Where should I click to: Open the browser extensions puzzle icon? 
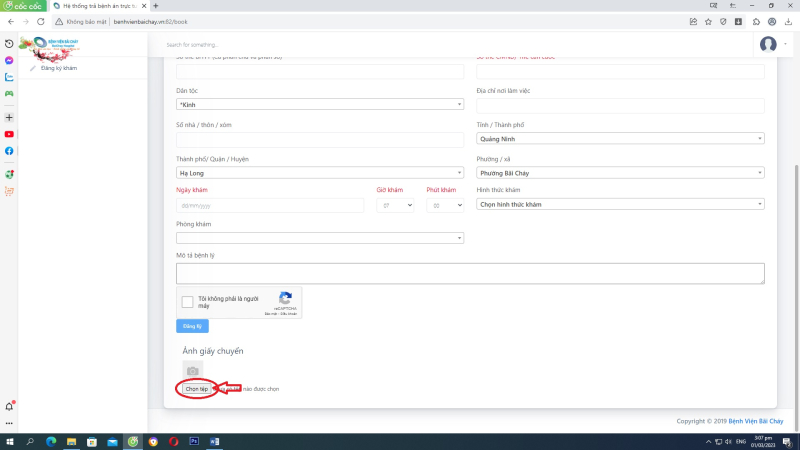pos(756,21)
